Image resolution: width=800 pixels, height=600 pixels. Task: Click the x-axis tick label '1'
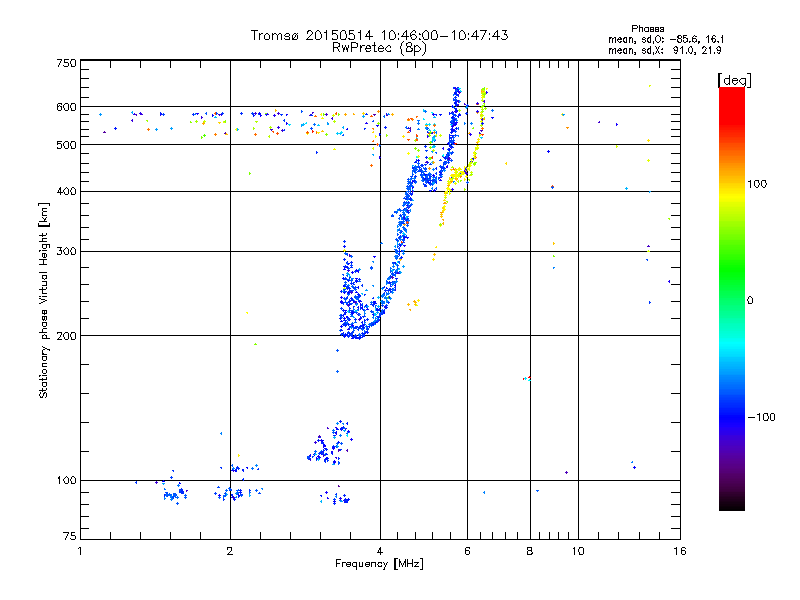tap(80, 551)
